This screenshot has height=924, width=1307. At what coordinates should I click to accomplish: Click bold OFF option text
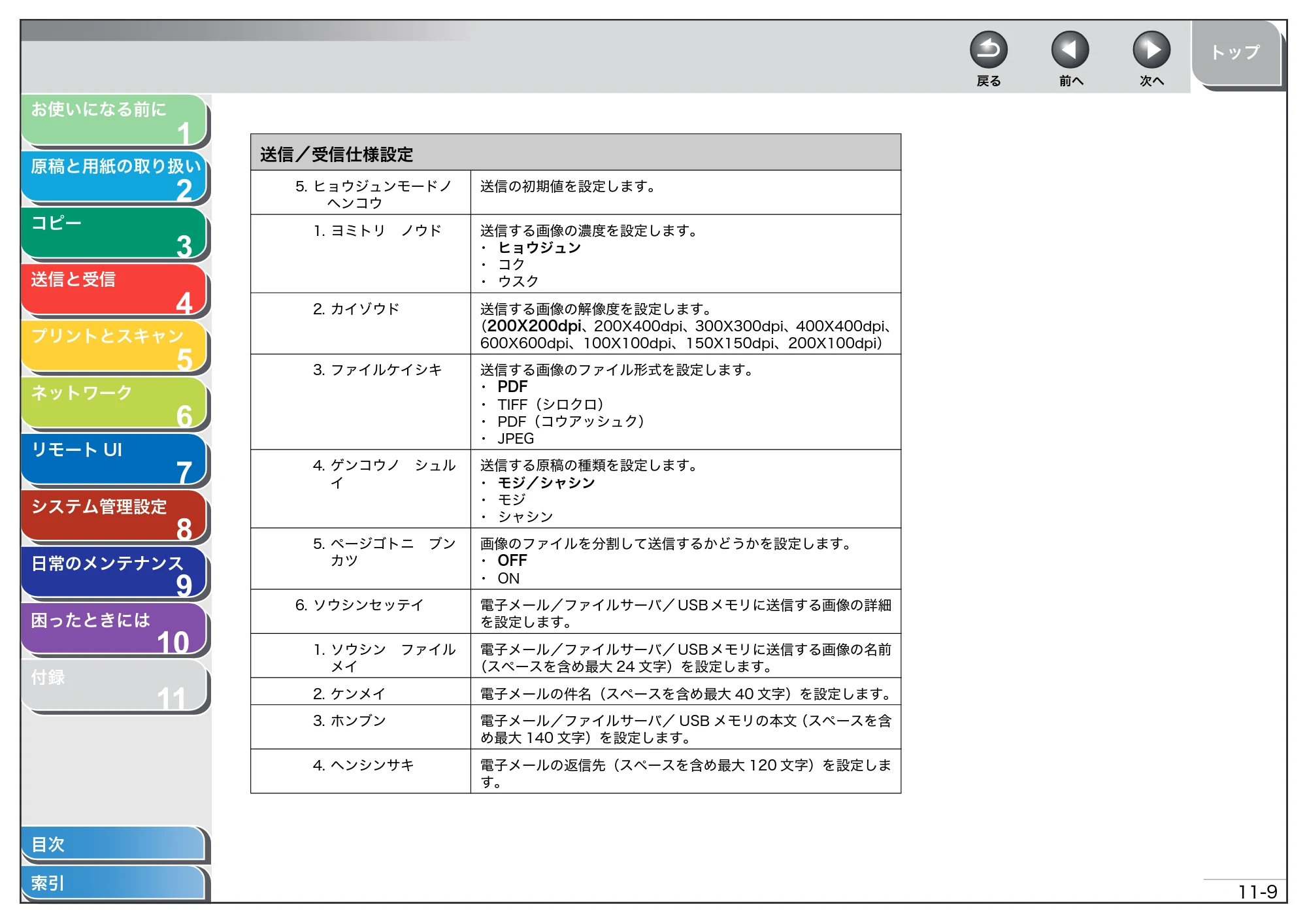click(x=512, y=561)
